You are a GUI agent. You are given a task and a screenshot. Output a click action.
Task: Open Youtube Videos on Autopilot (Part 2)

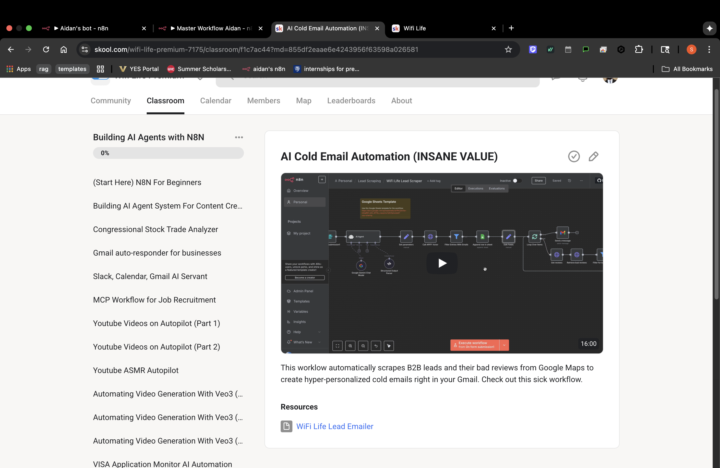click(157, 347)
